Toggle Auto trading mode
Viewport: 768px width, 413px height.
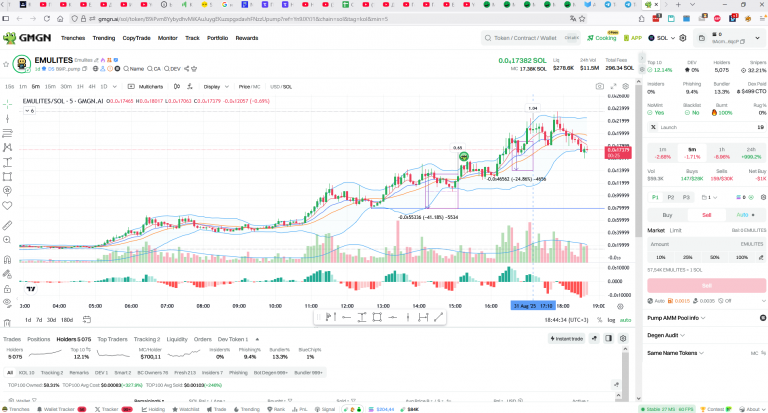(745, 215)
